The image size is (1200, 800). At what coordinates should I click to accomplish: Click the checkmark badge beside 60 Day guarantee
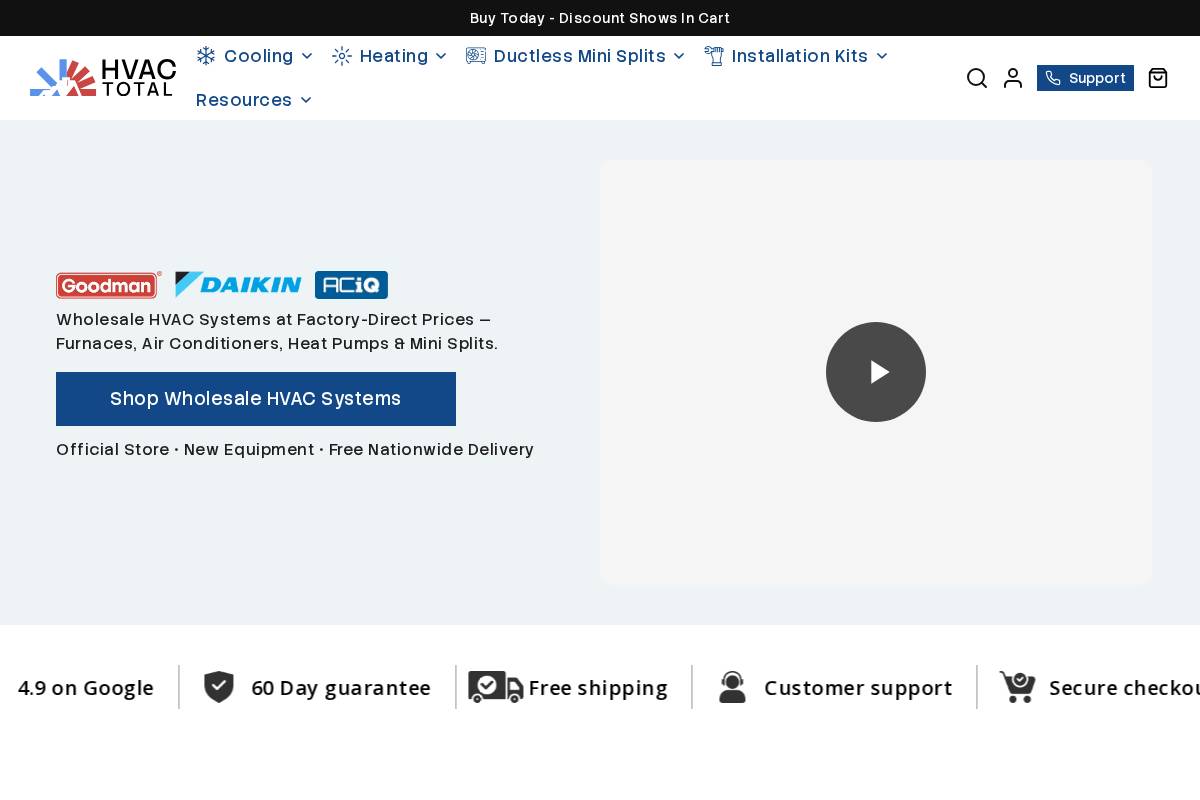click(x=218, y=687)
